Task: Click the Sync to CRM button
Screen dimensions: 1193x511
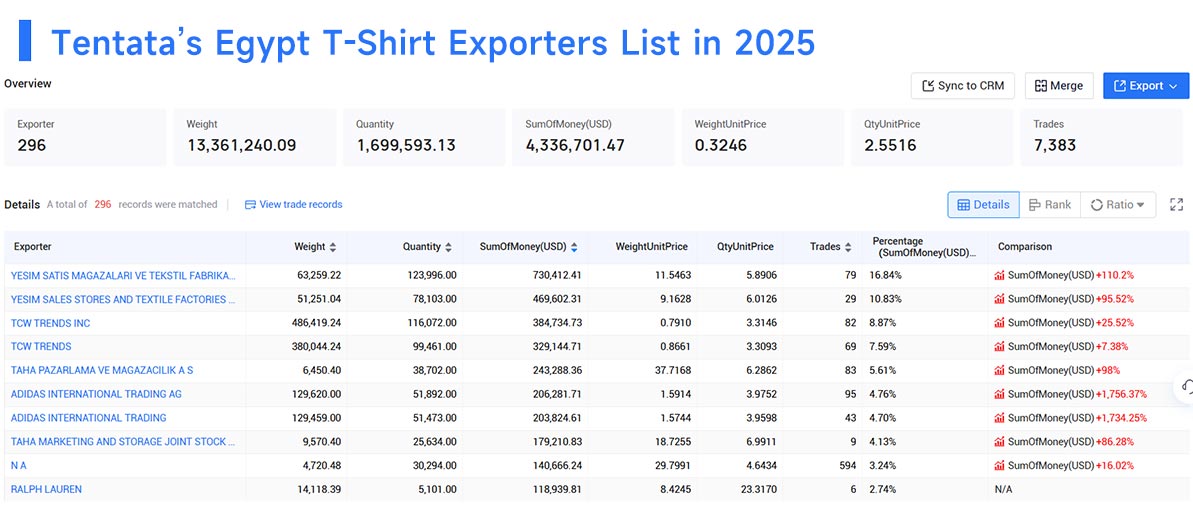Action: 962,86
